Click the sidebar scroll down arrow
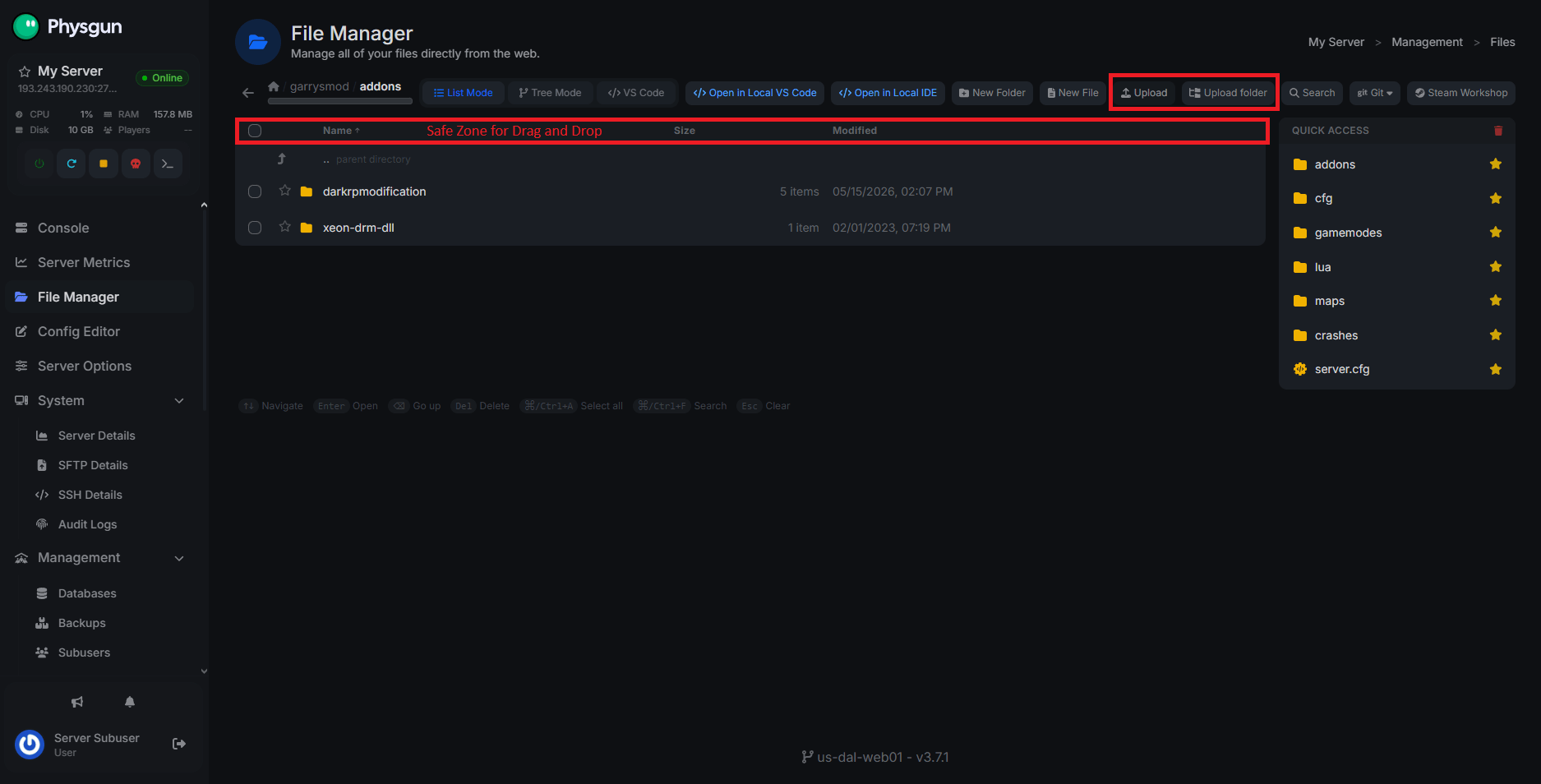This screenshot has height=784, width=1541. (x=204, y=671)
